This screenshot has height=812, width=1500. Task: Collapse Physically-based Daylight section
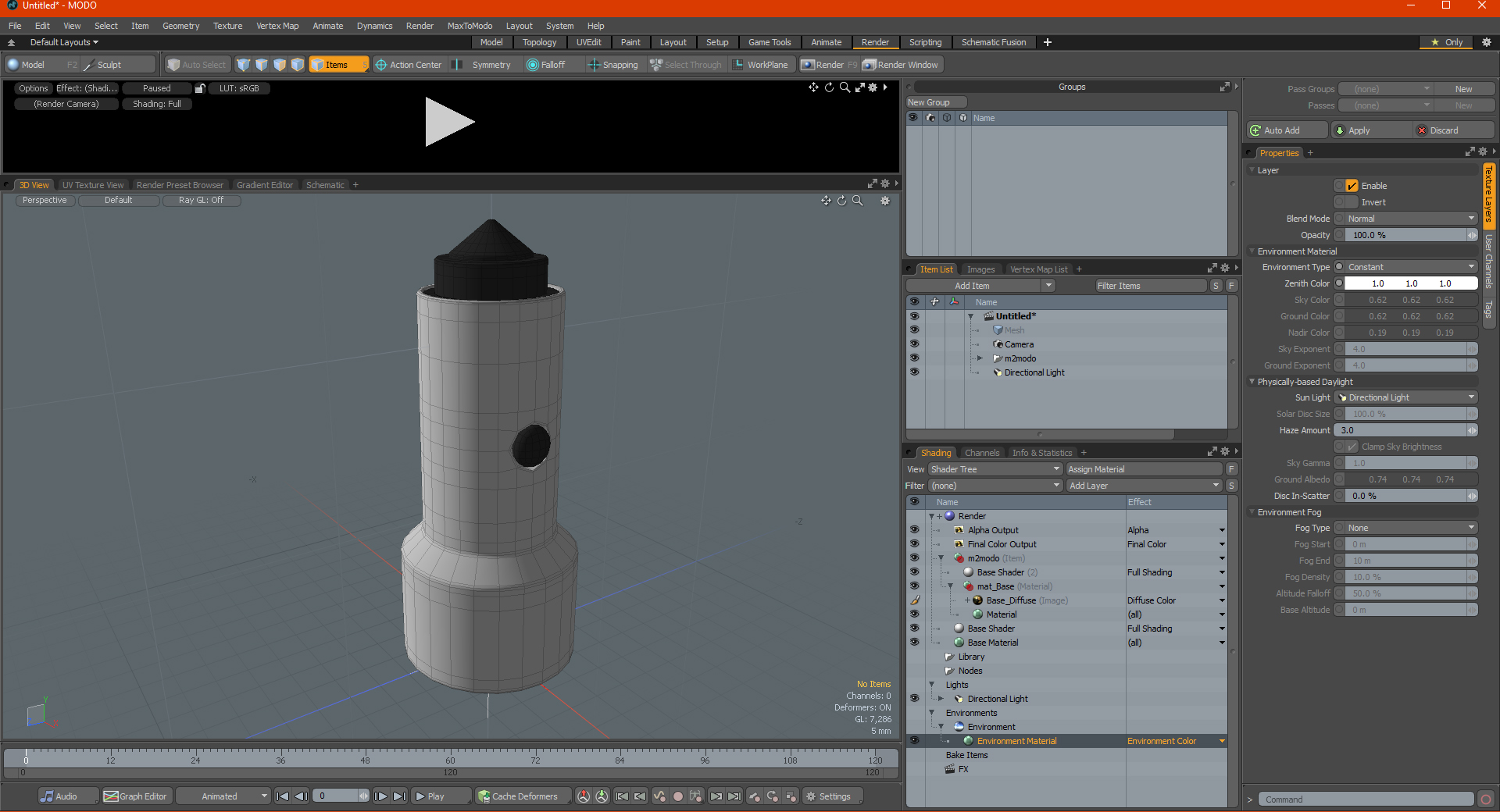pos(1252,382)
